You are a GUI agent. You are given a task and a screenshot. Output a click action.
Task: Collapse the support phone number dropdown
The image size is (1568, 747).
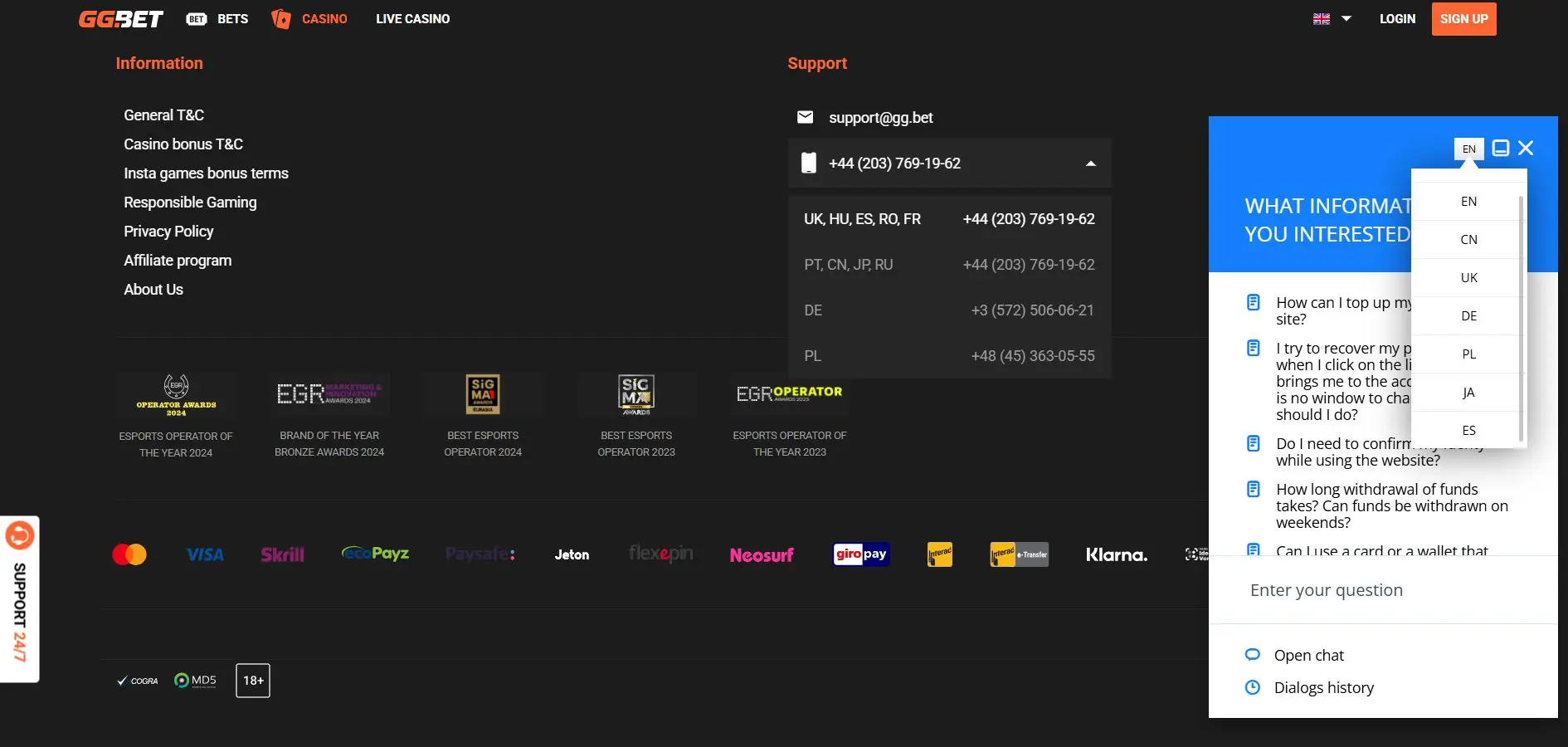point(1090,164)
